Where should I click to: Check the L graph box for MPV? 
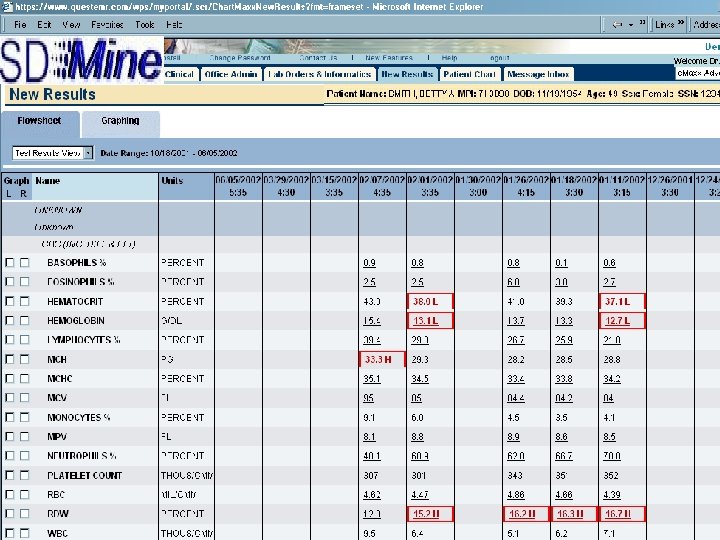(x=10, y=436)
